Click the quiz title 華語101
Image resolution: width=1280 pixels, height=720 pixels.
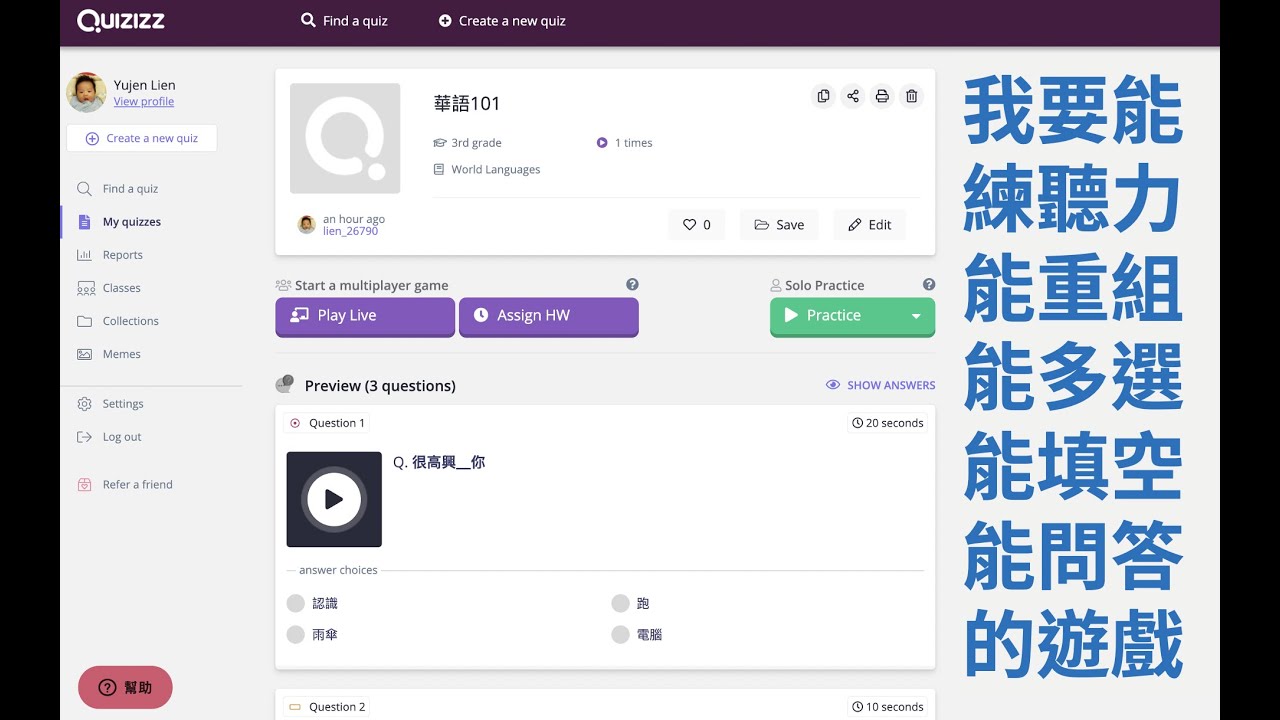(467, 103)
